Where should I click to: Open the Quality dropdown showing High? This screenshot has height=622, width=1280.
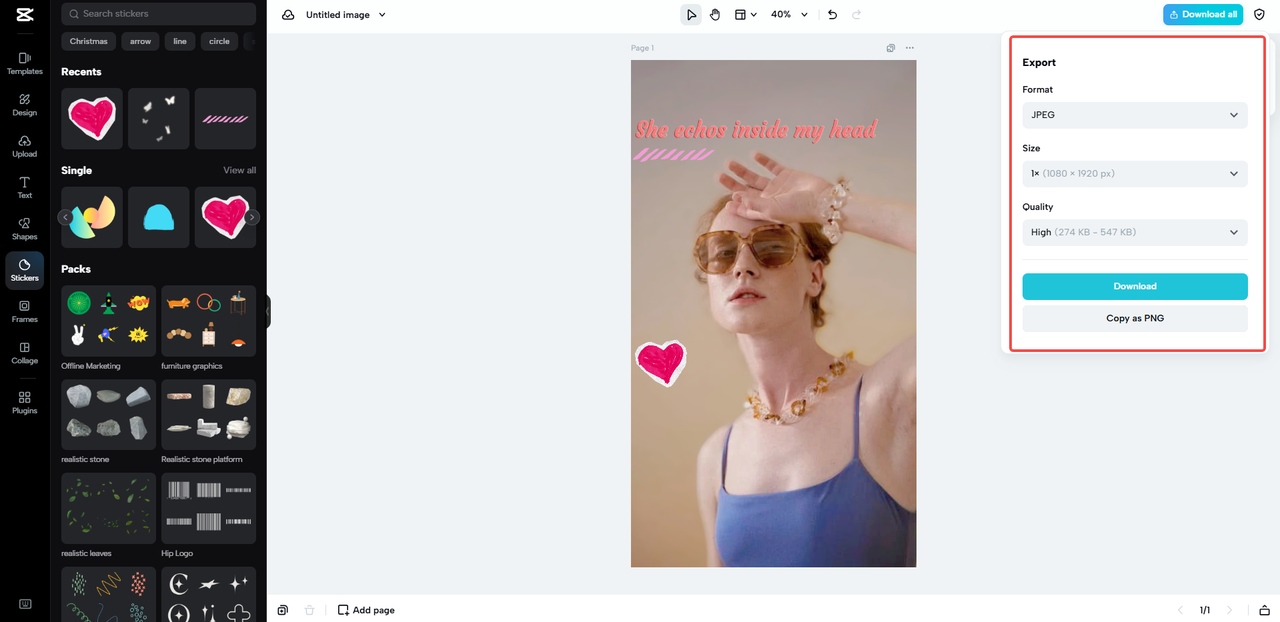point(1135,232)
